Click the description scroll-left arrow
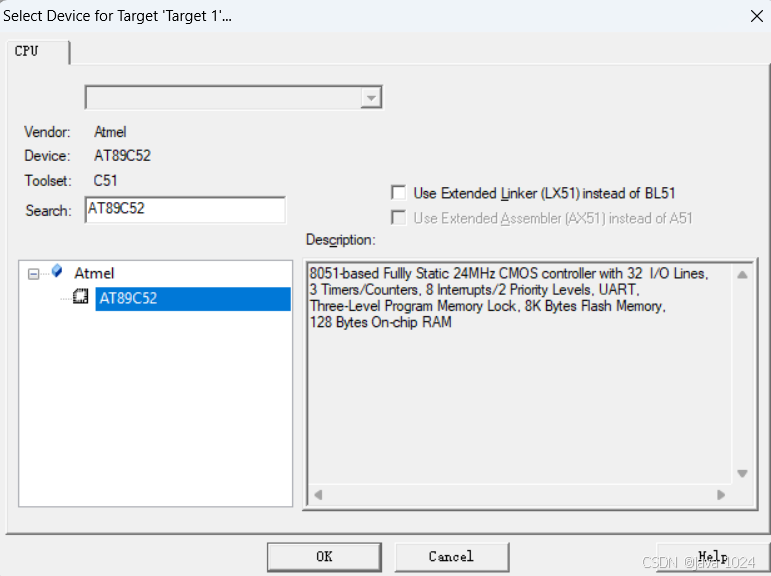The image size is (771, 576). pos(318,494)
